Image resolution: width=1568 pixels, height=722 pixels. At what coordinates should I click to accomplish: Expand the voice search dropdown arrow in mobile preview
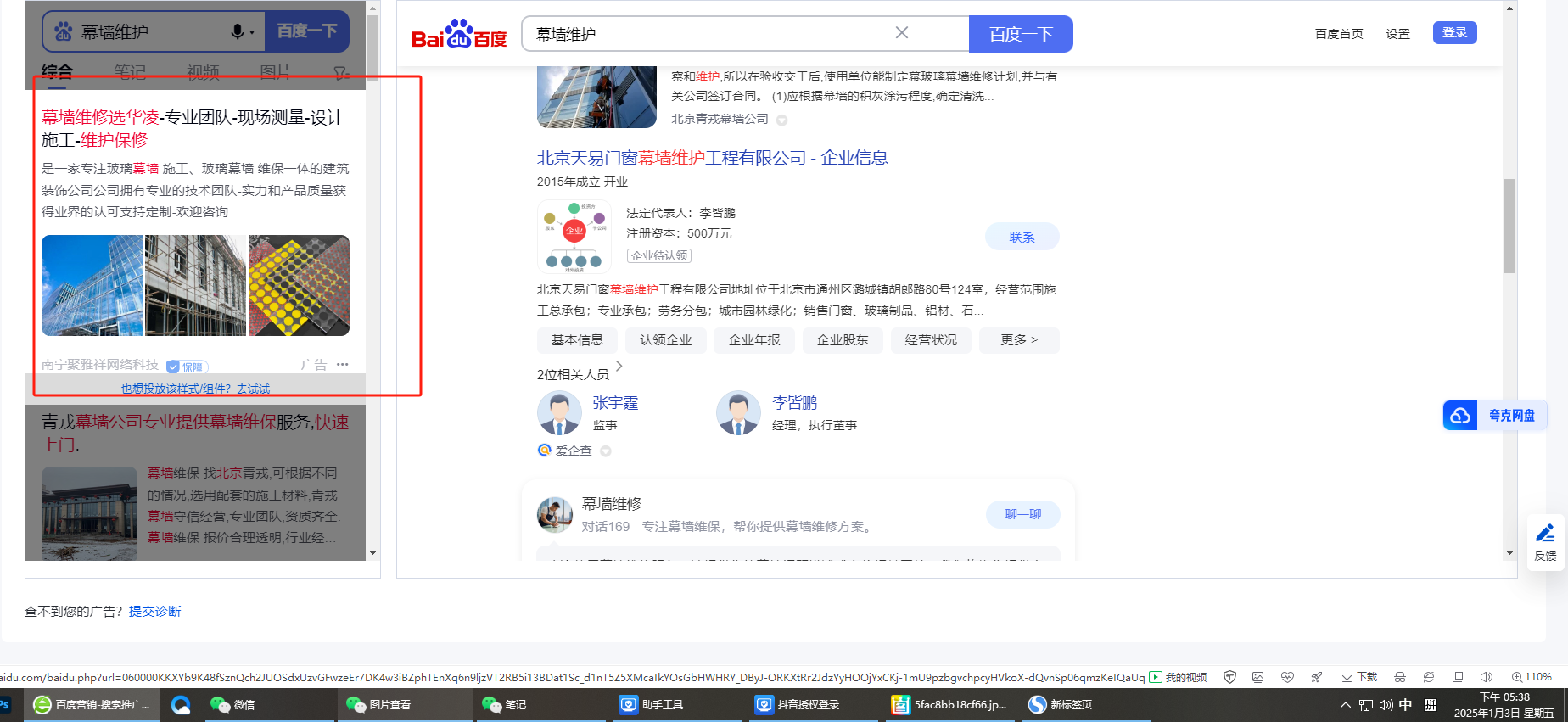coord(252,33)
